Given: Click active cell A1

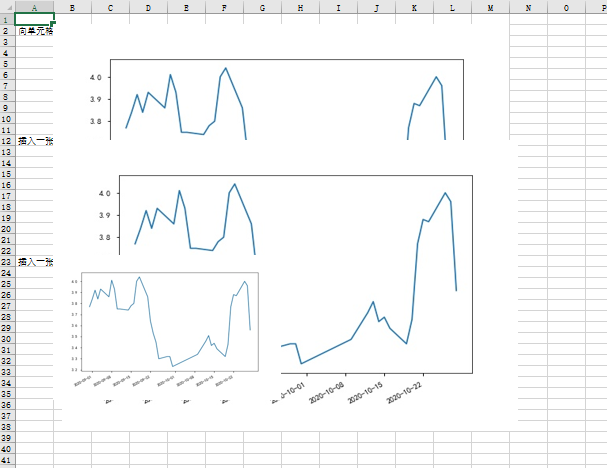Looking at the screenshot, I should 34,19.
